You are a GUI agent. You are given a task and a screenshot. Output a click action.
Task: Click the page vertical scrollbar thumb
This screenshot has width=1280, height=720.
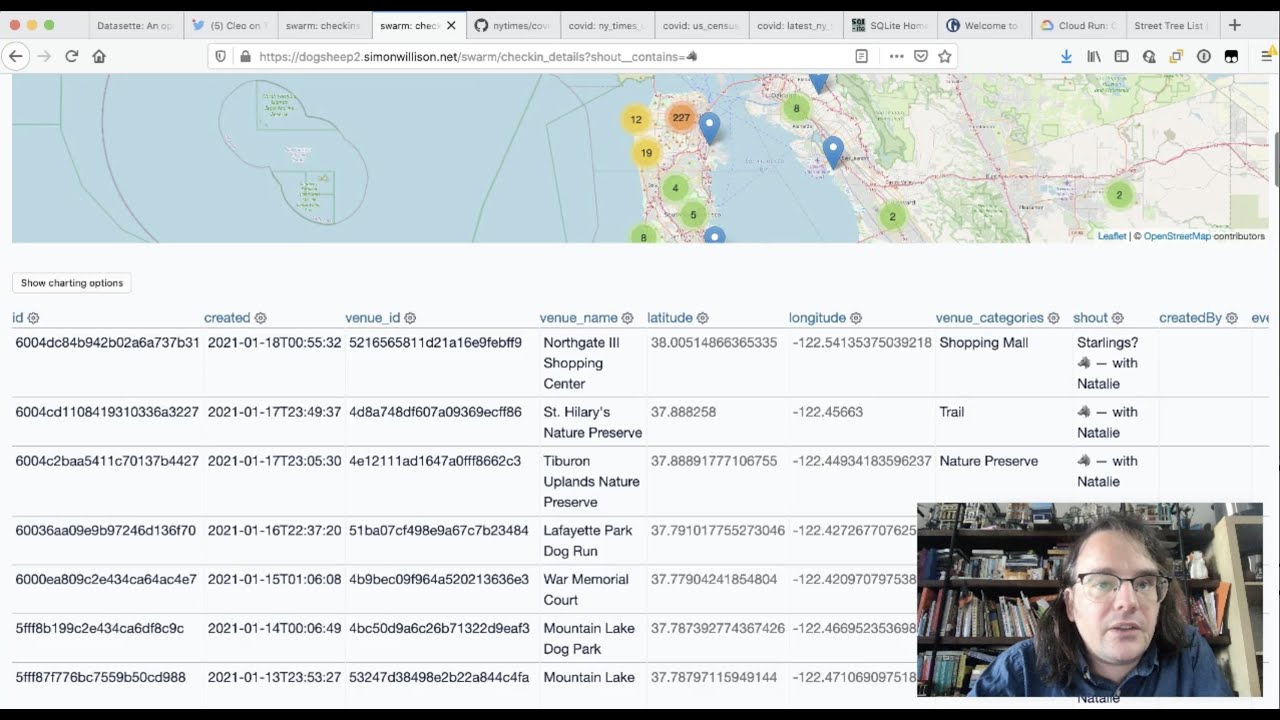(1276, 159)
